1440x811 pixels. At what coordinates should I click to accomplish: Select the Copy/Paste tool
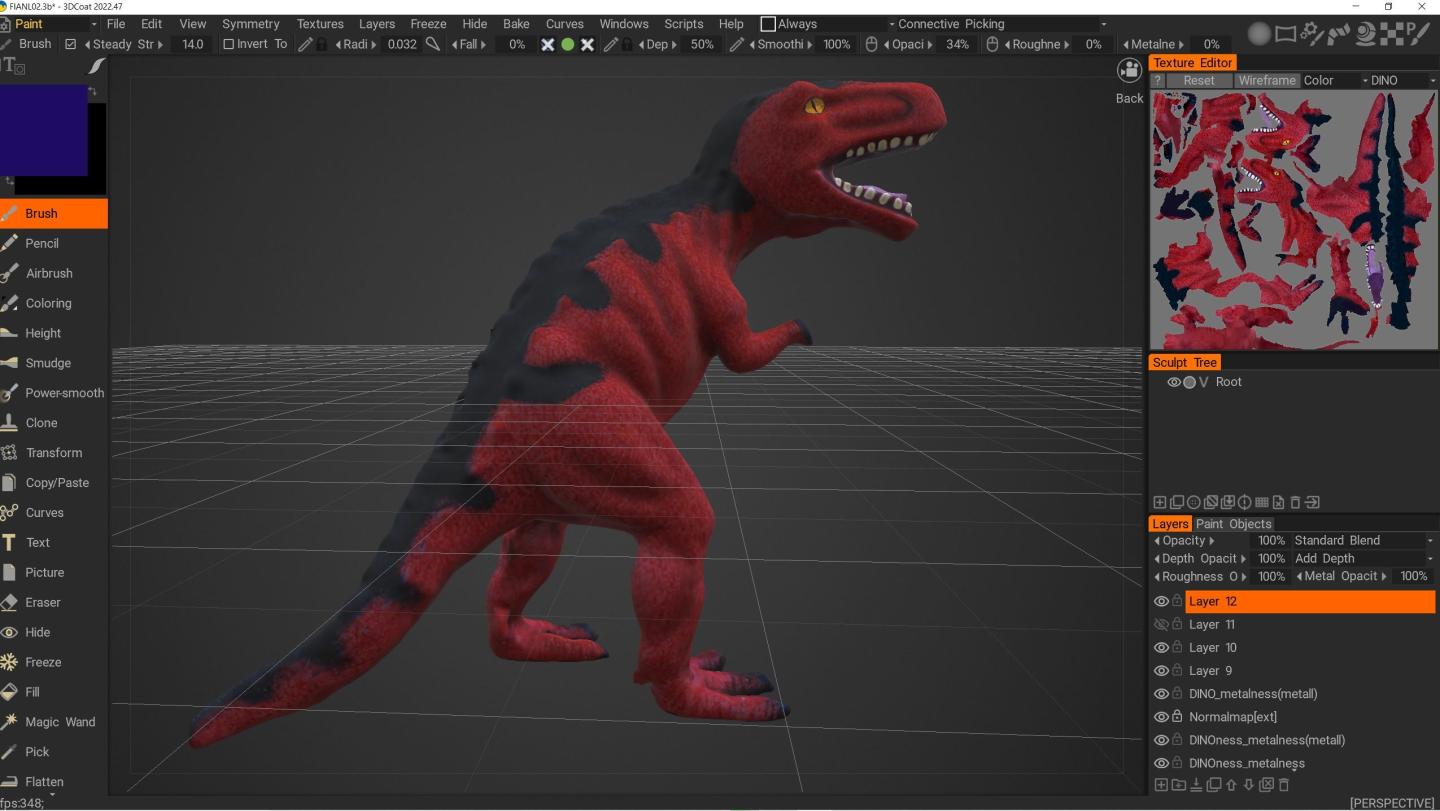point(53,483)
